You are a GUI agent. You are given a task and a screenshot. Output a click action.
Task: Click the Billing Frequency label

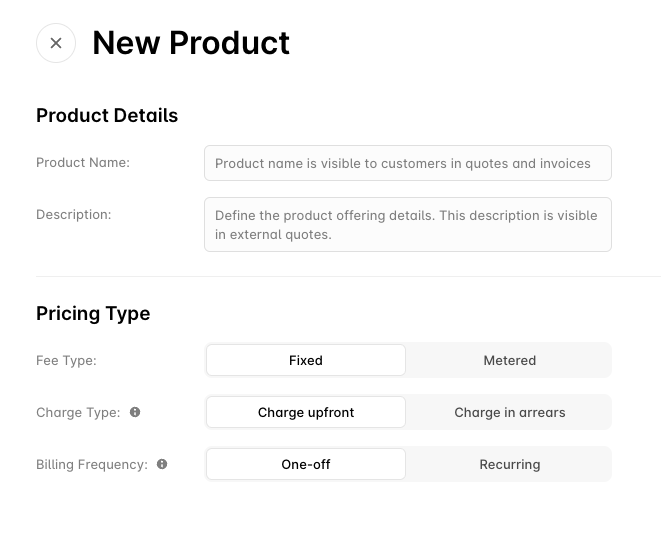[92, 465]
